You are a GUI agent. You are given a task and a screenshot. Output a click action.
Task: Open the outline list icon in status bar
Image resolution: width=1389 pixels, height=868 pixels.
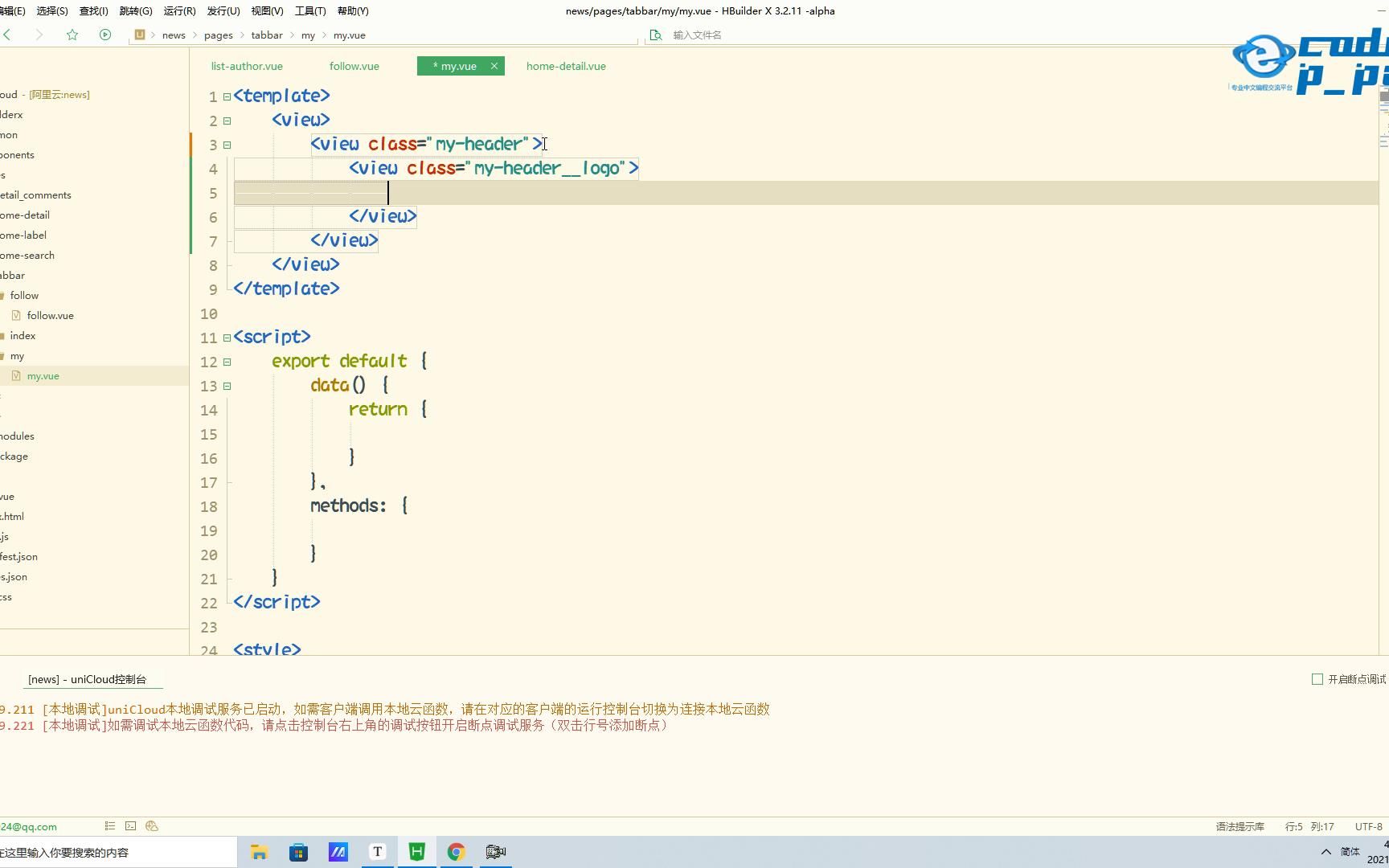click(x=110, y=825)
